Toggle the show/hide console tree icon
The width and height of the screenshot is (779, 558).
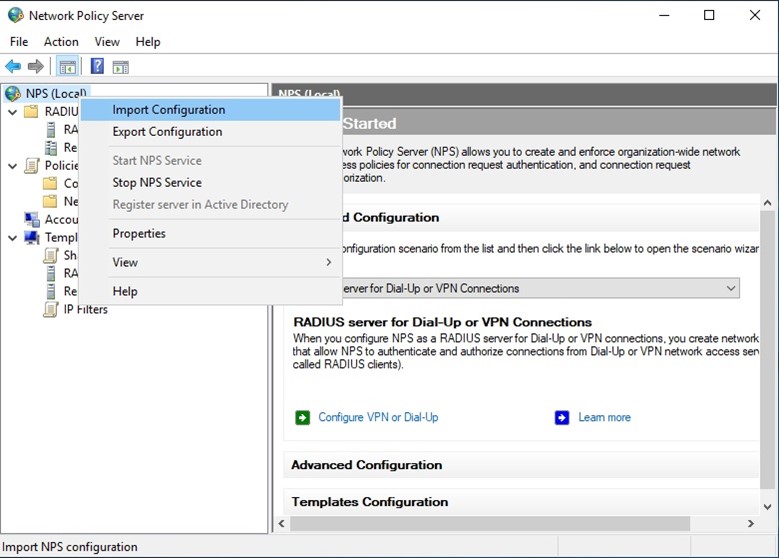point(68,67)
